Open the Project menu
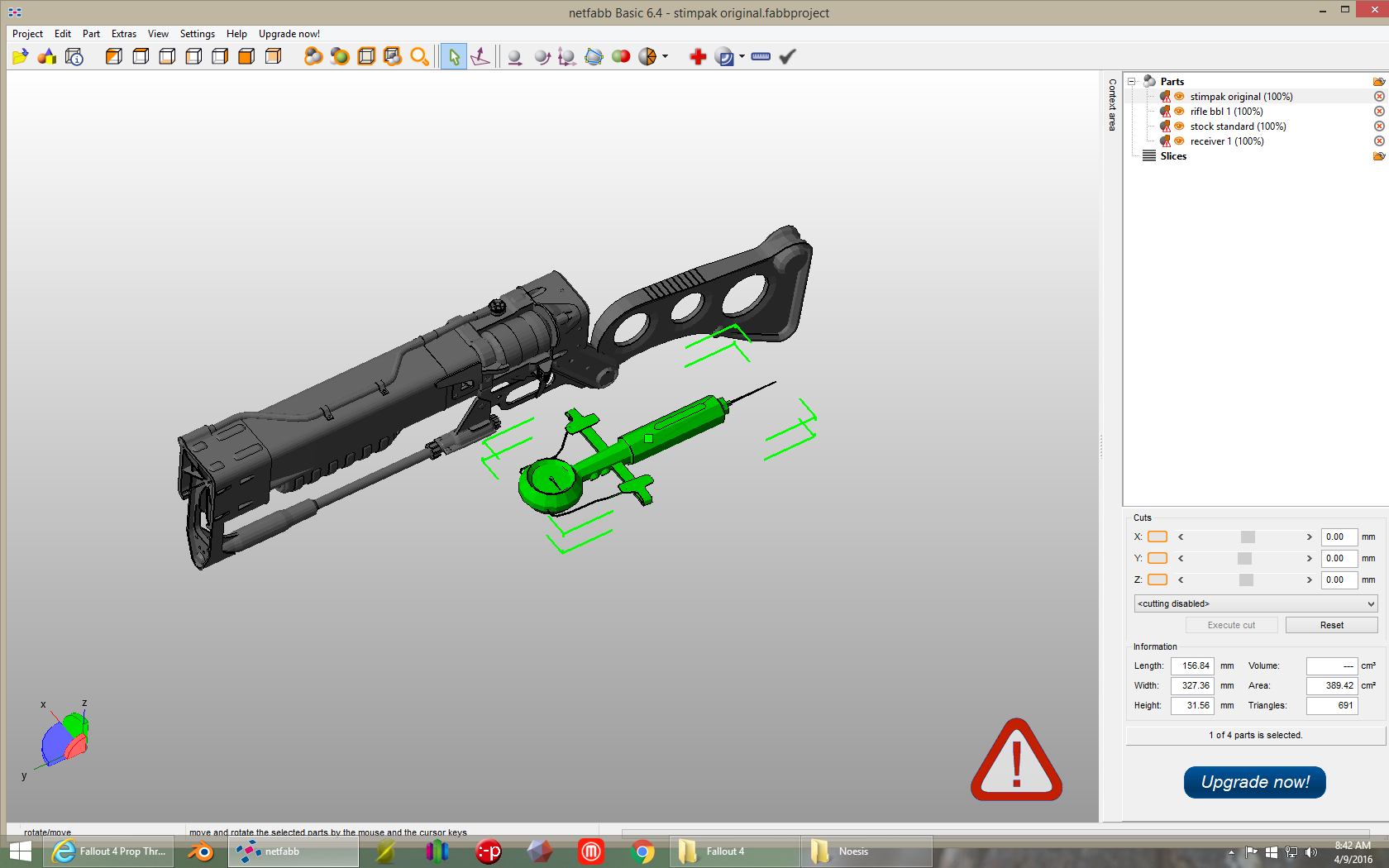 pyautogui.click(x=27, y=34)
